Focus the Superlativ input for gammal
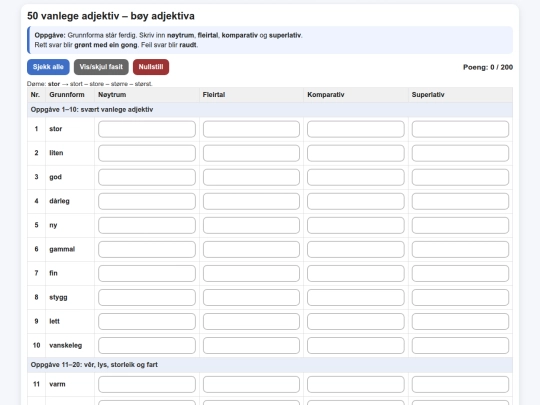 pos(460,249)
